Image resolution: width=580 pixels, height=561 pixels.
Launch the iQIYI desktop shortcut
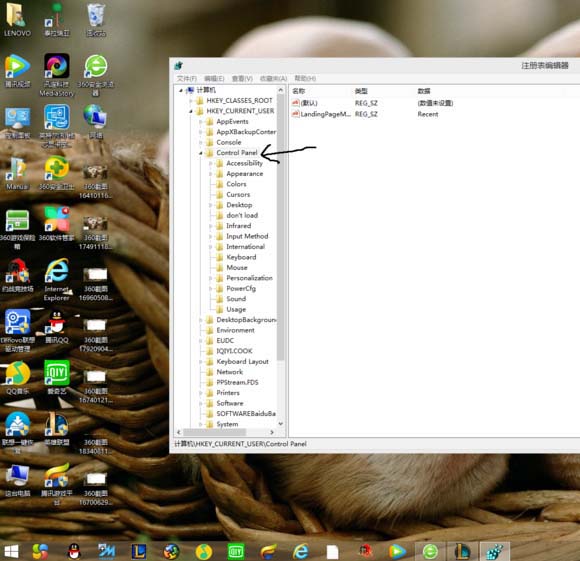57,377
